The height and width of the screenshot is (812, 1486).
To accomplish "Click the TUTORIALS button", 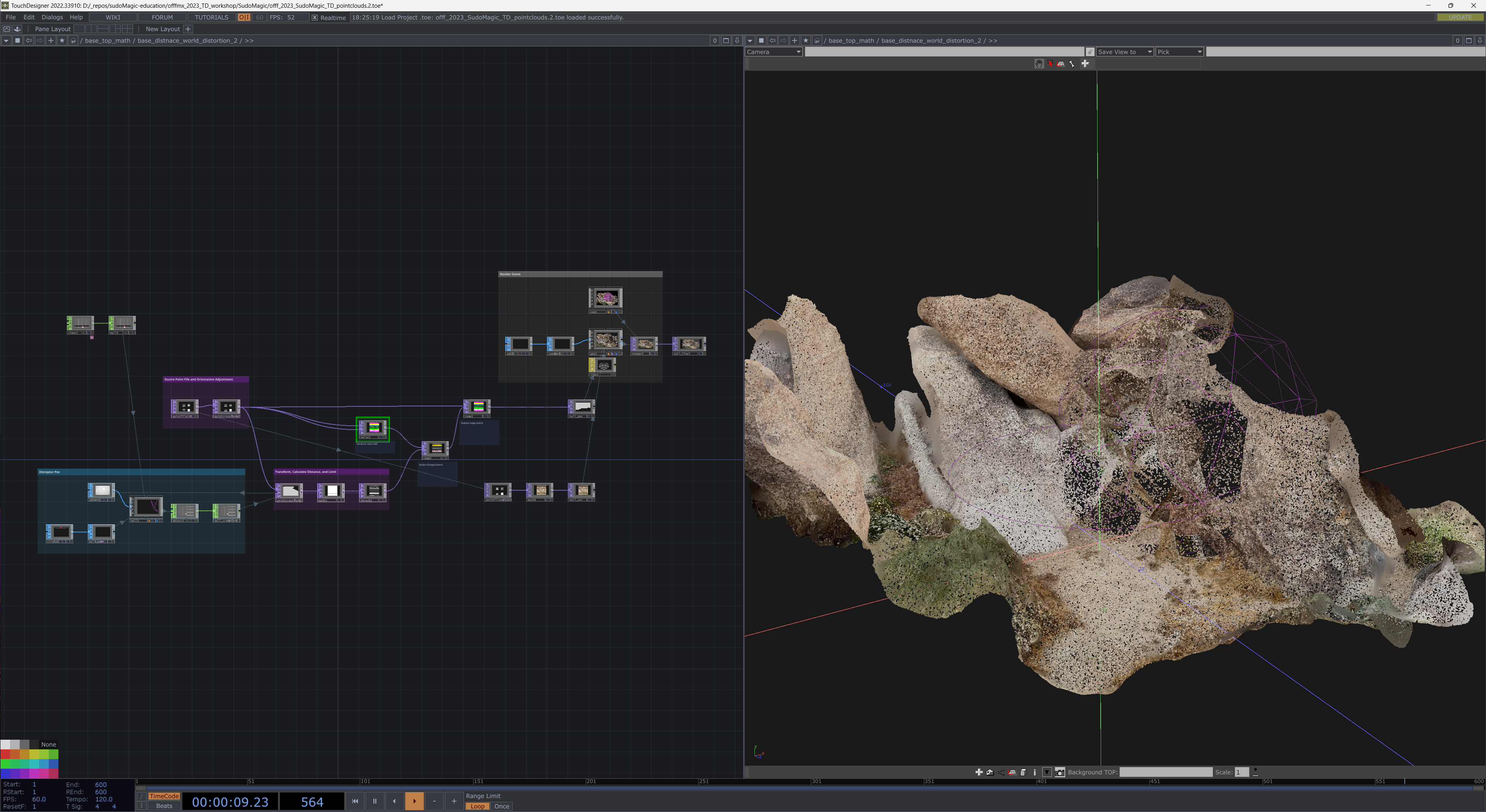I will point(211,17).
